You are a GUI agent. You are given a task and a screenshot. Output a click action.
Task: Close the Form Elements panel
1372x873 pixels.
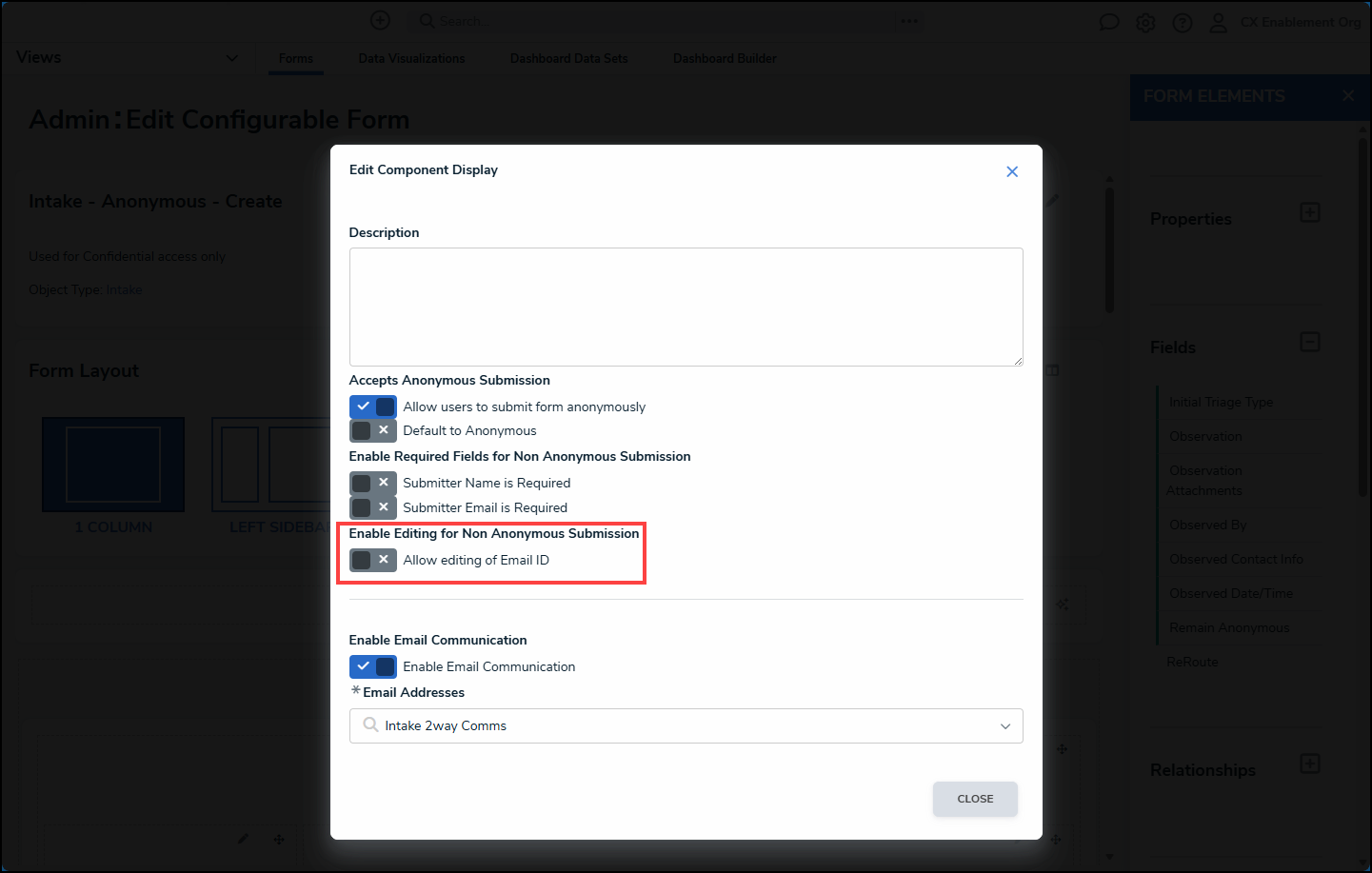pos(1348,95)
